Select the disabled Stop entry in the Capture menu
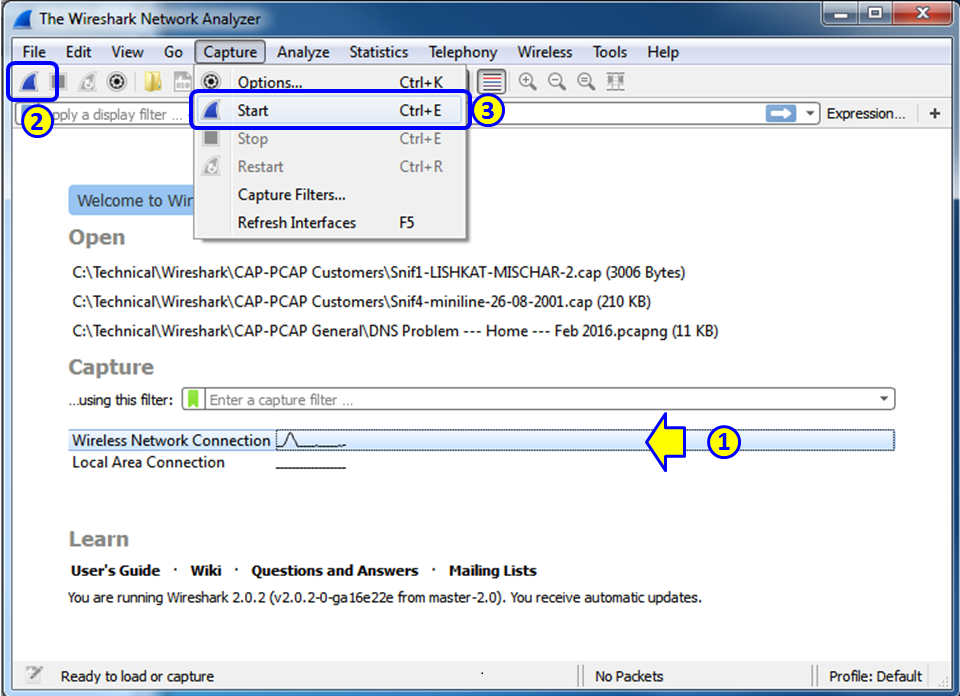The image size is (960, 696). pyautogui.click(x=330, y=138)
